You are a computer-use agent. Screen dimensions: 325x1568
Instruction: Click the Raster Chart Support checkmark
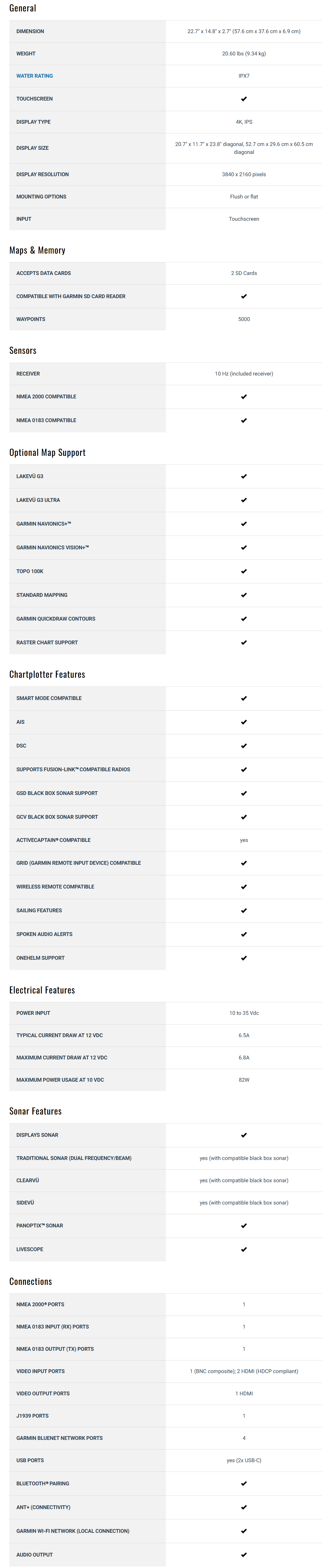244,643
